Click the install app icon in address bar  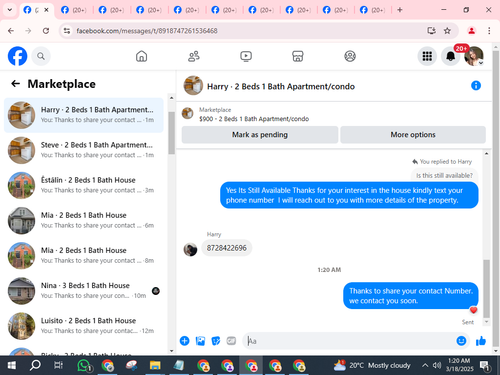[x=431, y=31]
